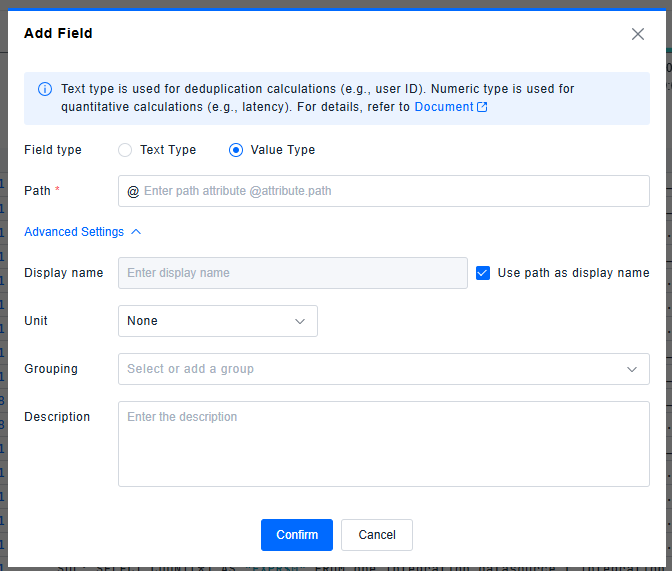
Task: Click the Display name input box
Action: [292, 273]
